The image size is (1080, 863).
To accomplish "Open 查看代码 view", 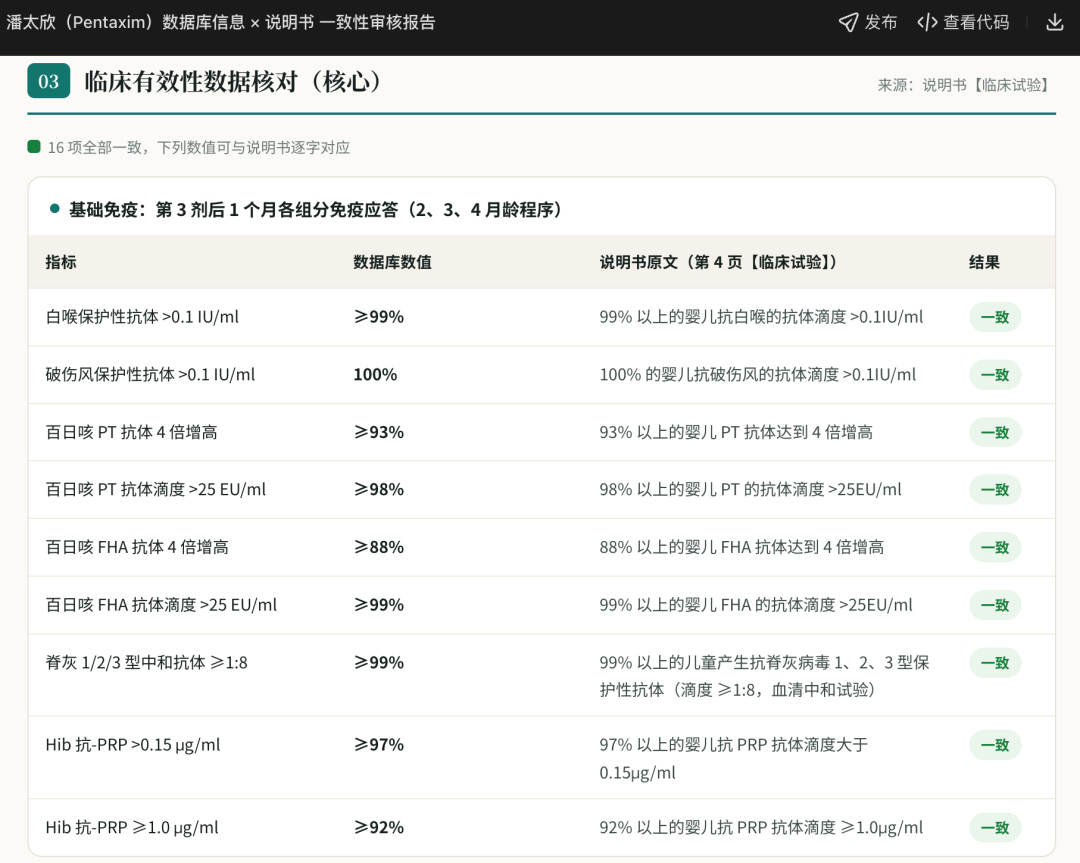I will click(963, 23).
